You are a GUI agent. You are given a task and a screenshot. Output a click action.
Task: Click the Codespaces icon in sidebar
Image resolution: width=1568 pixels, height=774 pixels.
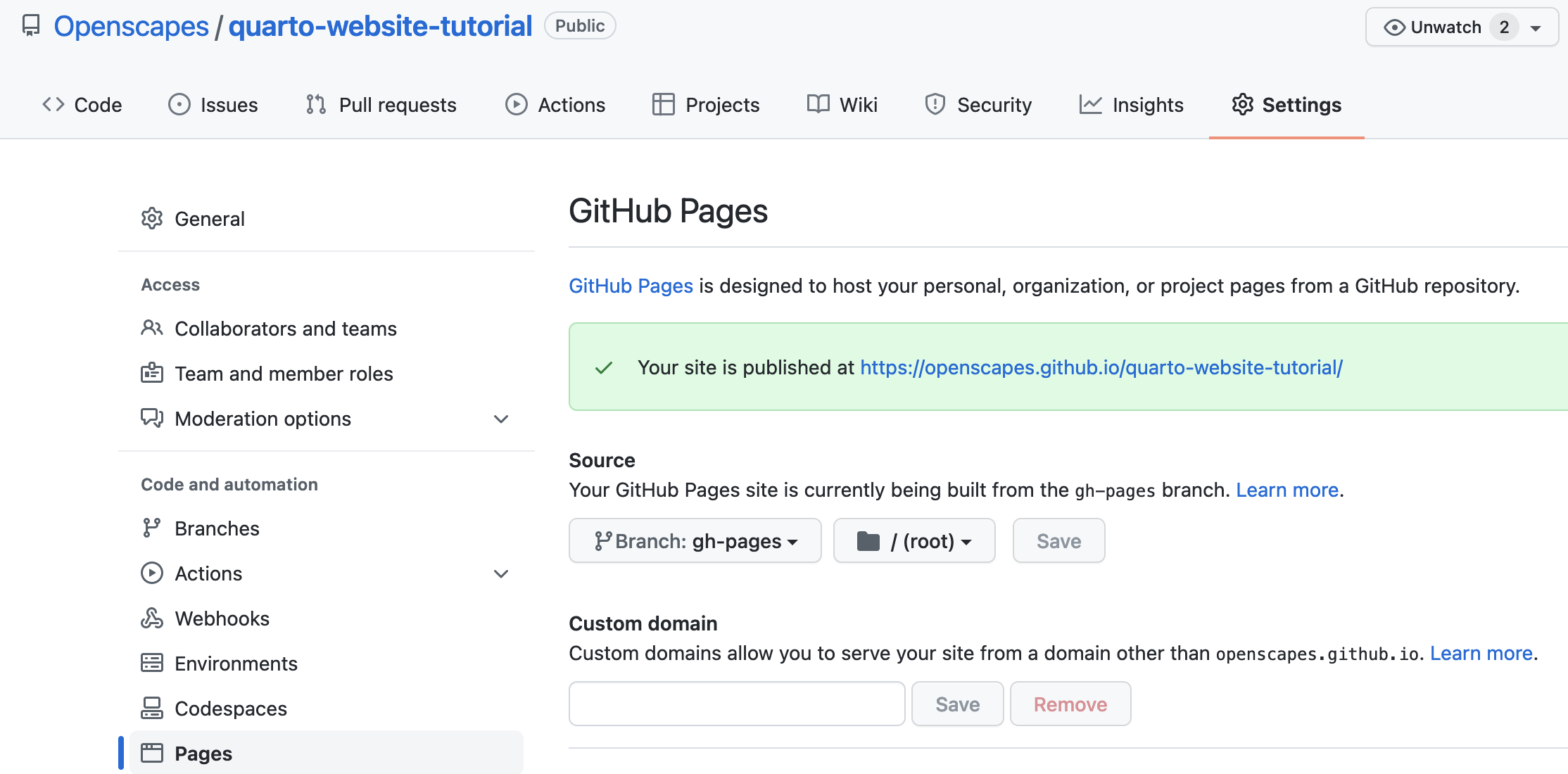(x=152, y=709)
